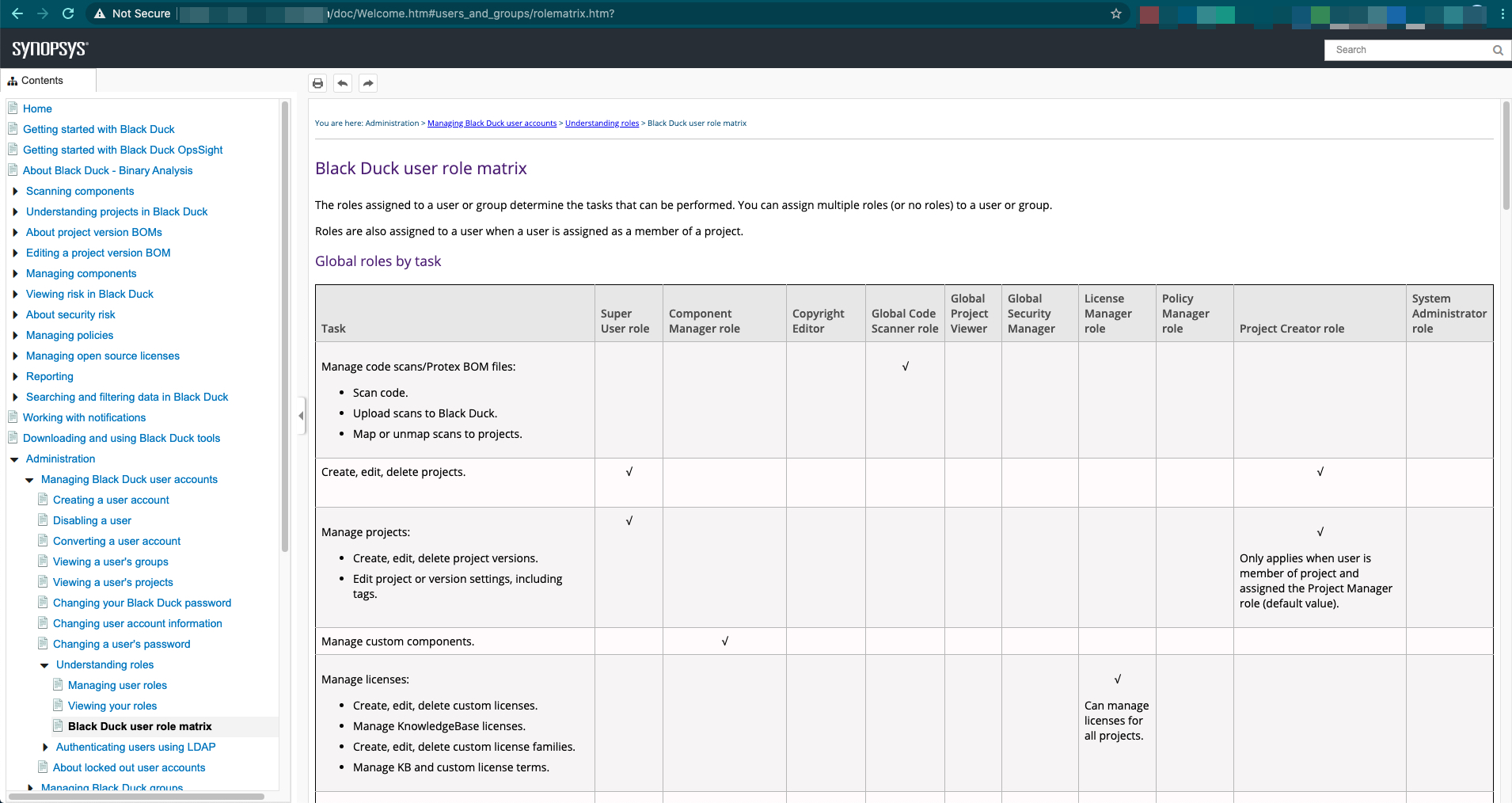Select Black Duck user role matrix item

point(140,726)
